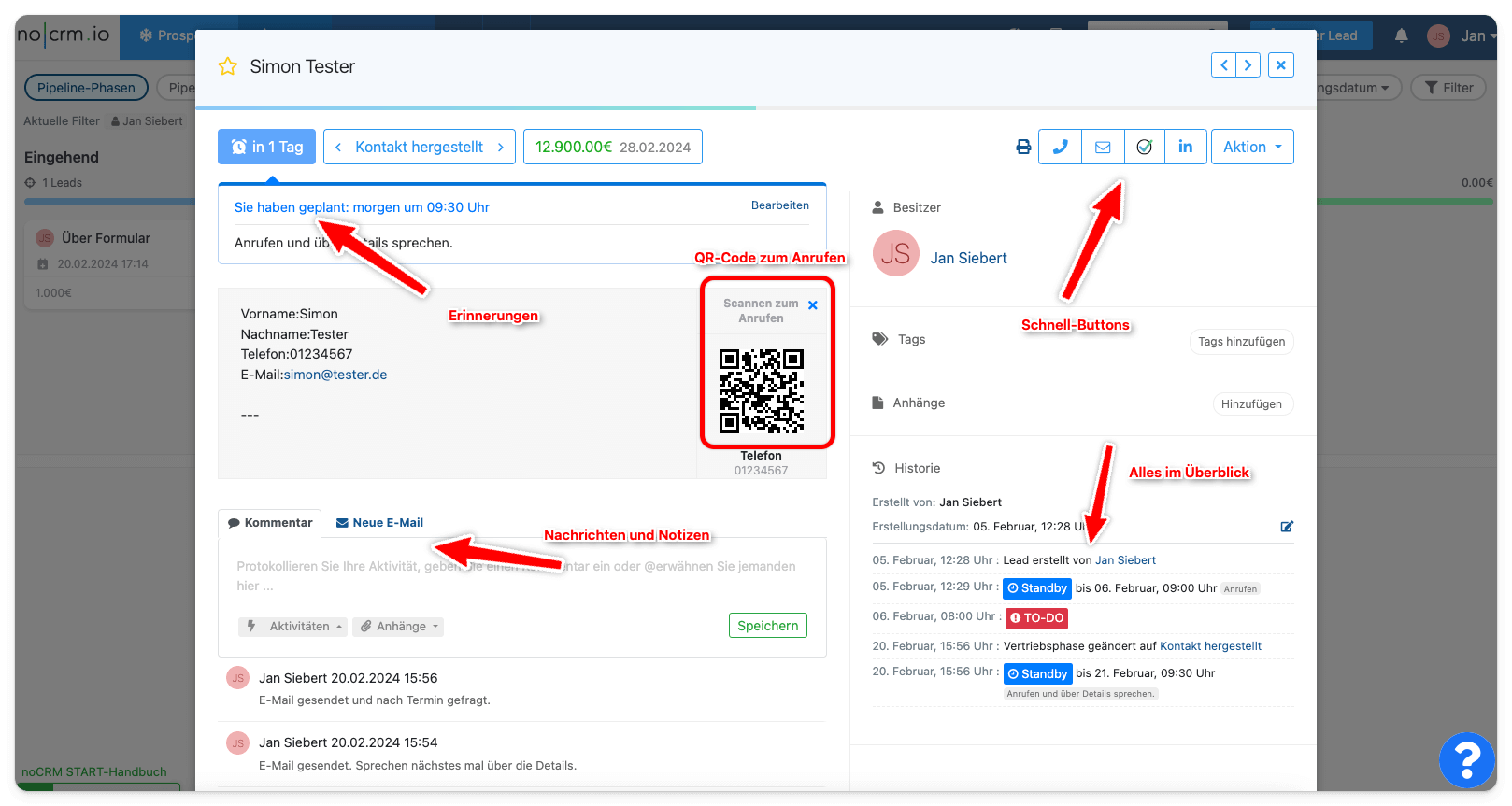Open LinkedIn quick button
1512x806 pixels.
[x=1186, y=147]
